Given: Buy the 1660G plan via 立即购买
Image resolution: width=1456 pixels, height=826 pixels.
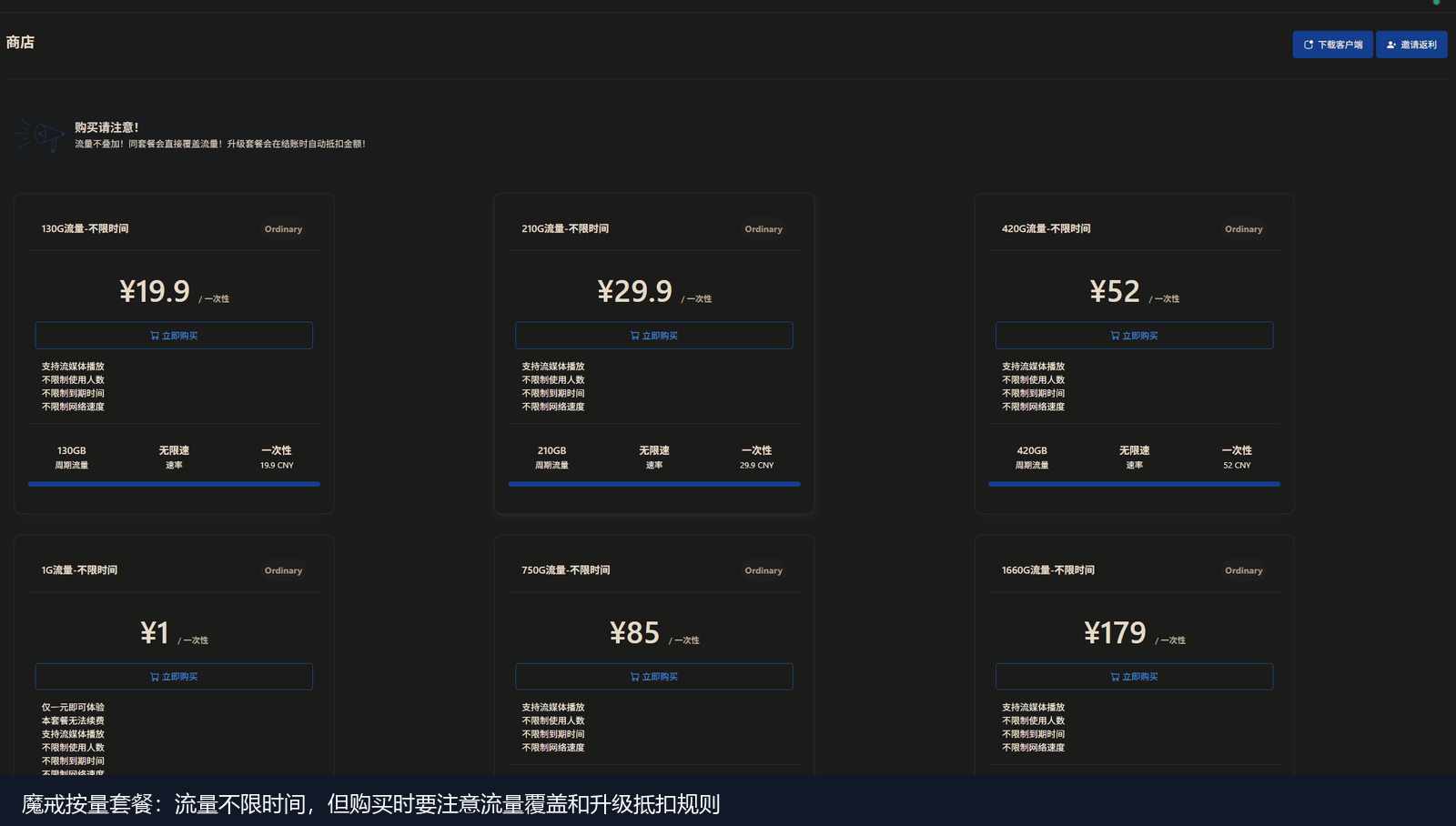Looking at the screenshot, I should point(1134,677).
